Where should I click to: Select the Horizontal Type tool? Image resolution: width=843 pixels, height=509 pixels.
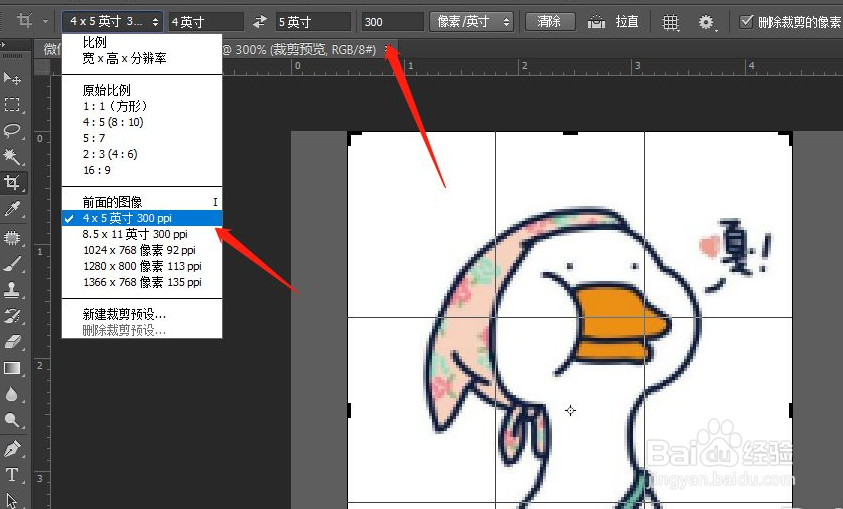coord(12,475)
